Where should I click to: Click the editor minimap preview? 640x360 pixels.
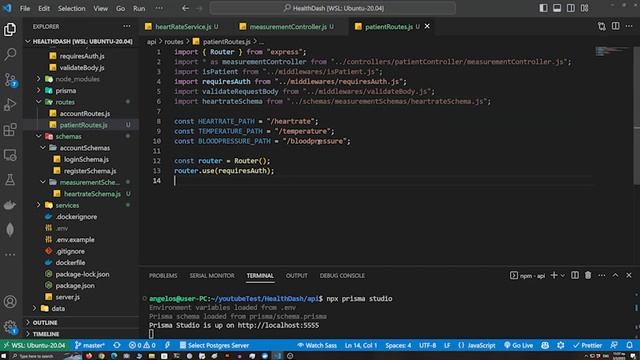[612, 52]
